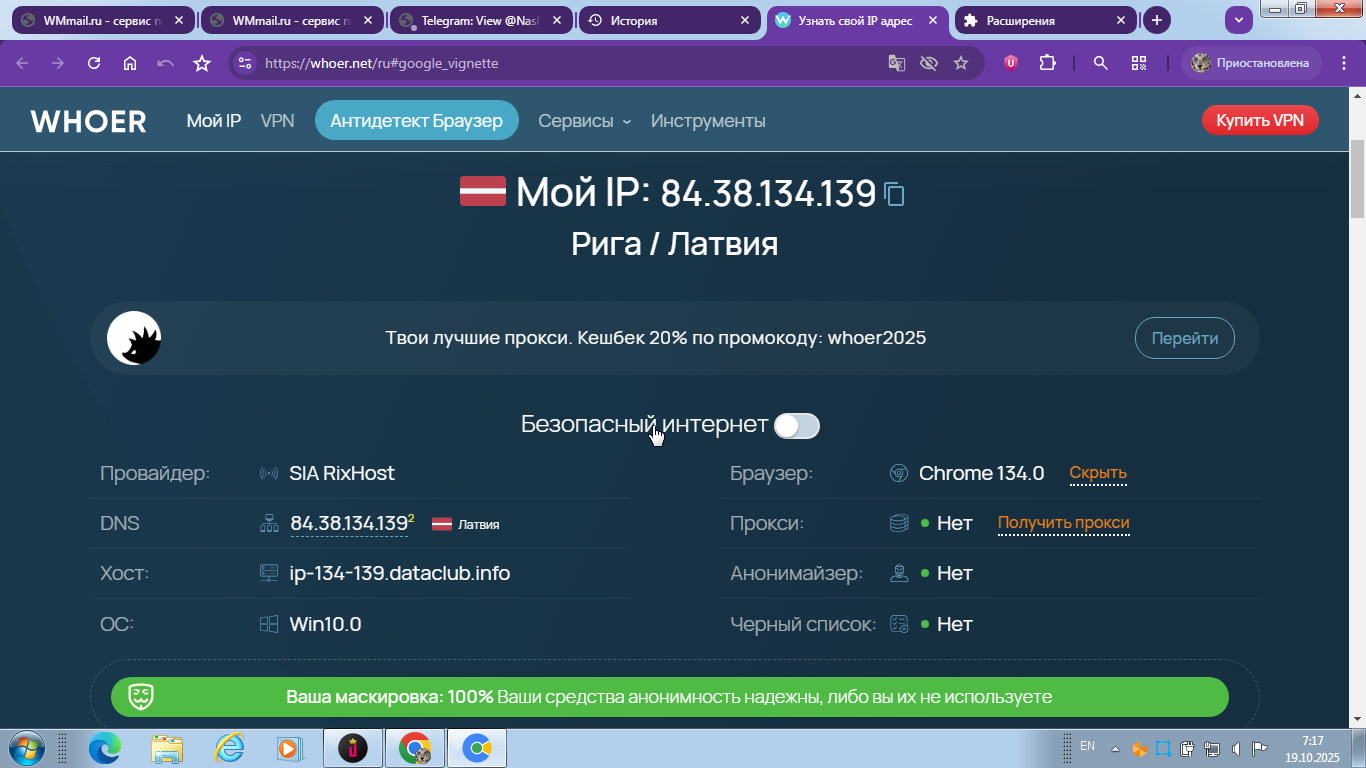Open the Инструменты menu item
Viewport: 1366px width, 768px height.
[x=708, y=121]
